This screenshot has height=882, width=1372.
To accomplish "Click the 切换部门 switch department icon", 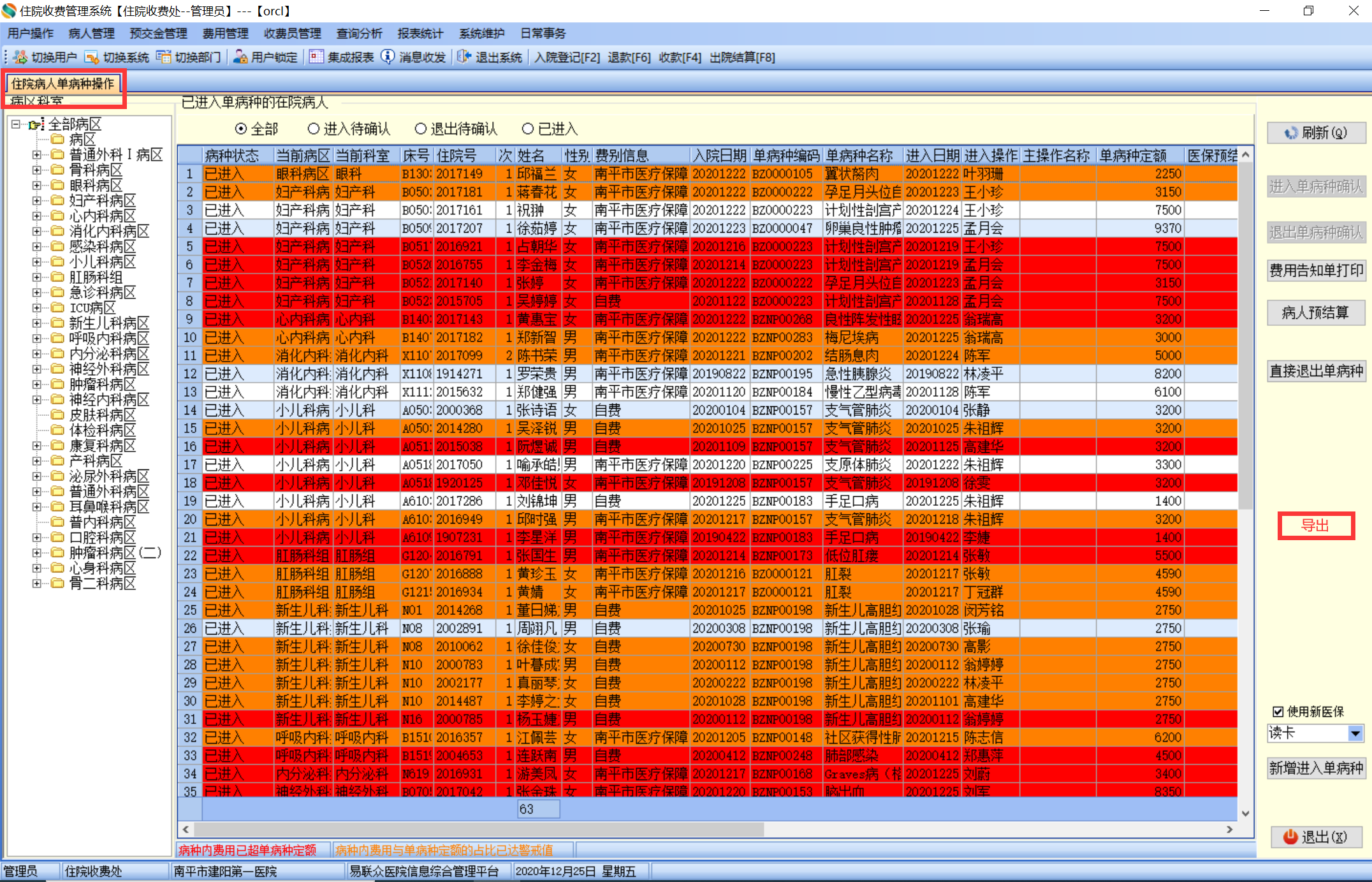I will coord(164,57).
